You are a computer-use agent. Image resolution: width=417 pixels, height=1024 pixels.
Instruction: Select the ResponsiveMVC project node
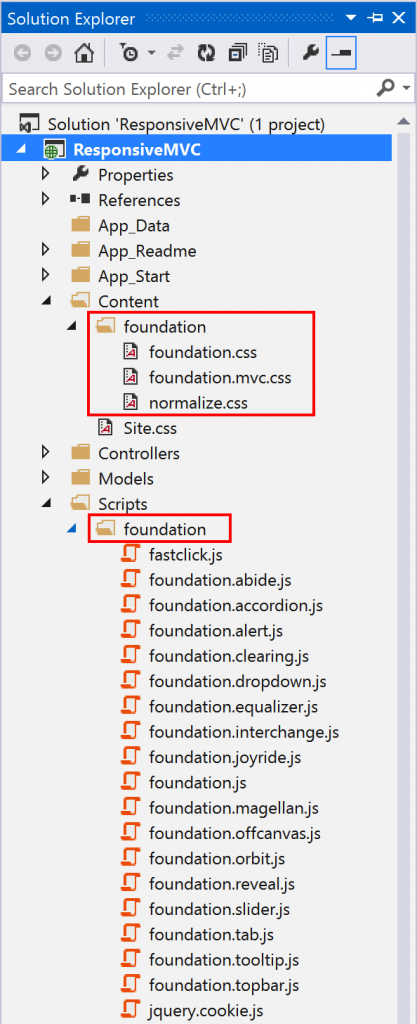coord(137,150)
